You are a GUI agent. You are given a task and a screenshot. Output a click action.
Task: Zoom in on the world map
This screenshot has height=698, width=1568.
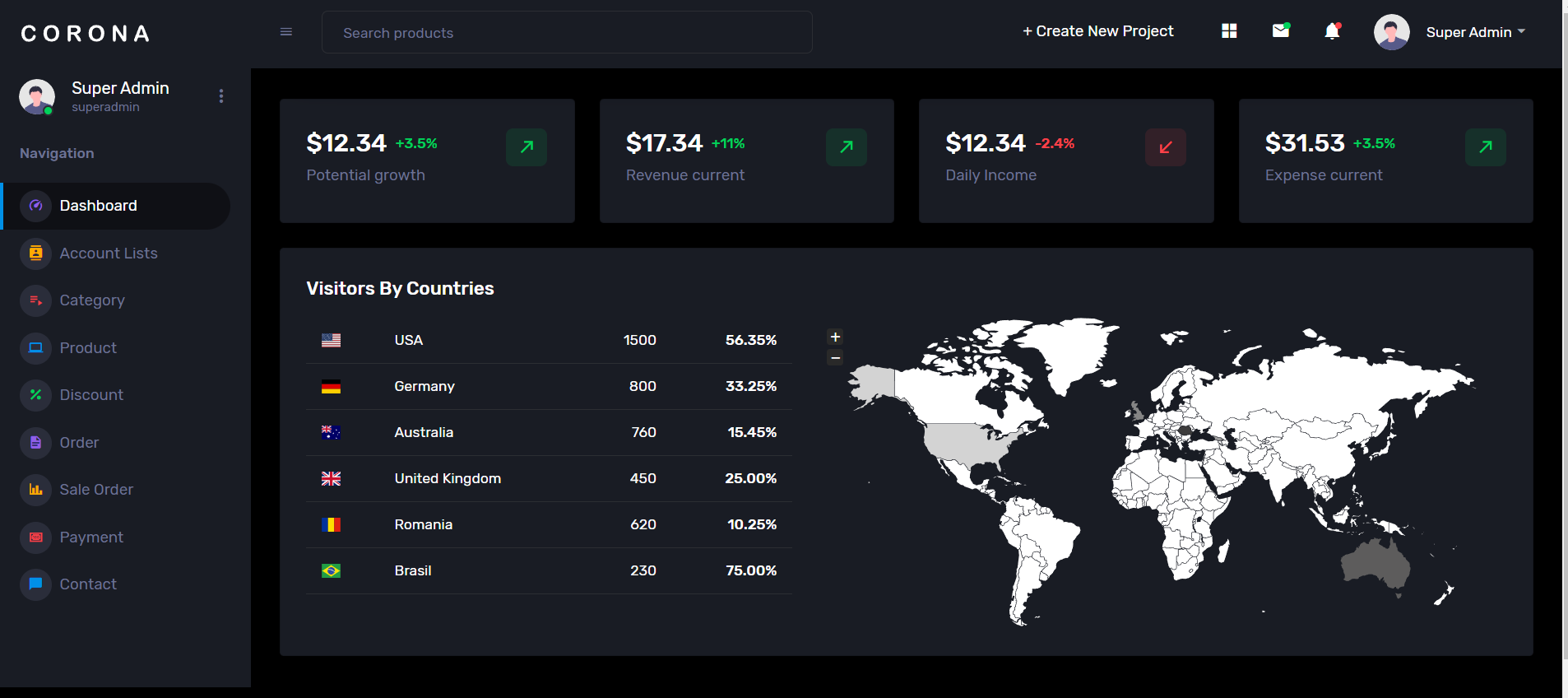835,337
